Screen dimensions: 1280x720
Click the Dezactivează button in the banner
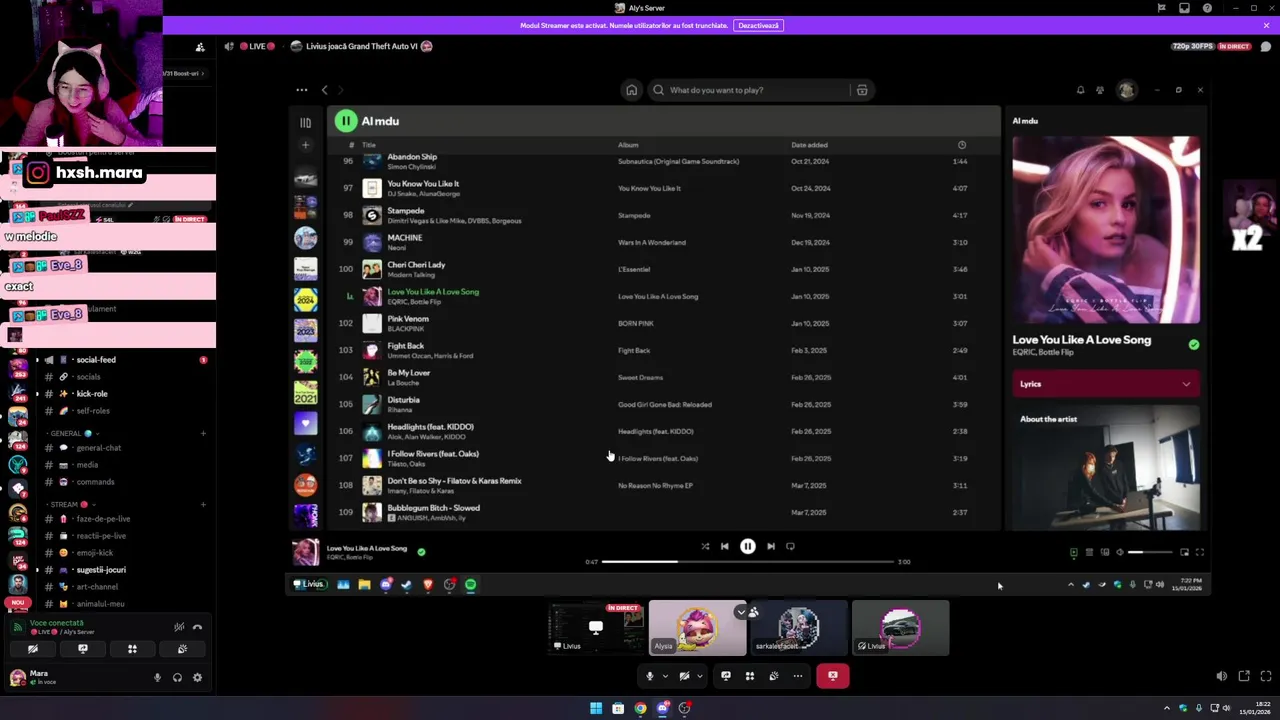click(758, 25)
